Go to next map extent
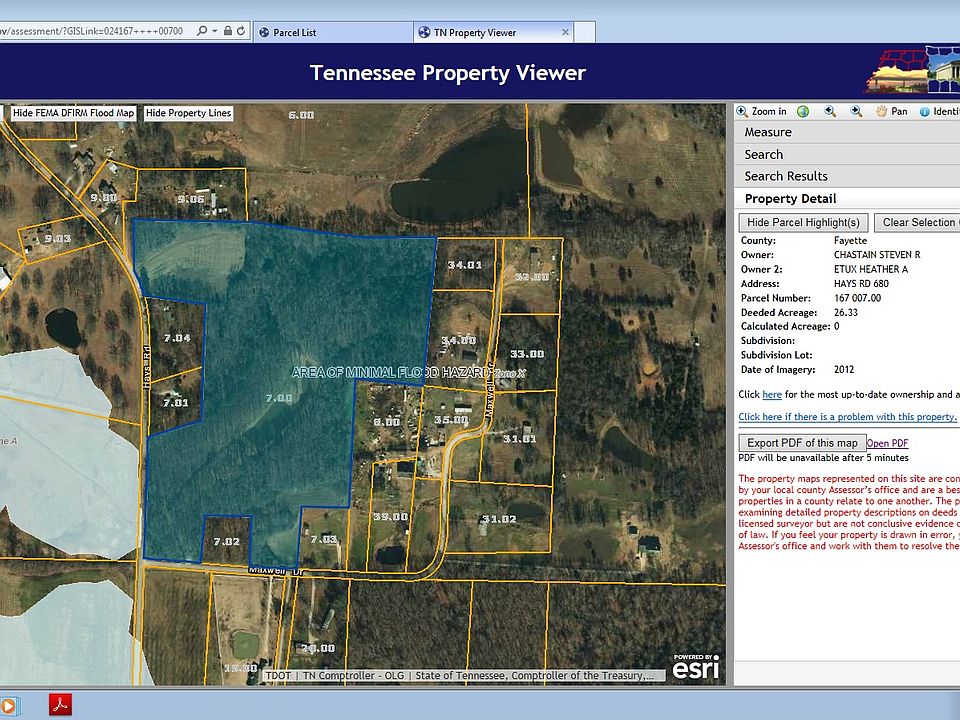Viewport: 960px width, 720px height. coord(857,112)
